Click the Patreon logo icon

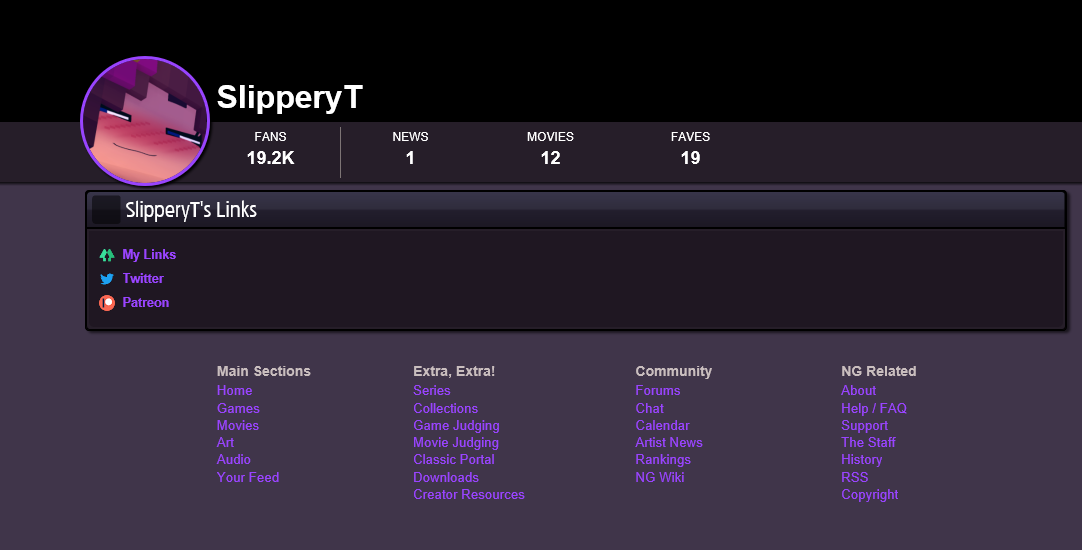tap(107, 303)
